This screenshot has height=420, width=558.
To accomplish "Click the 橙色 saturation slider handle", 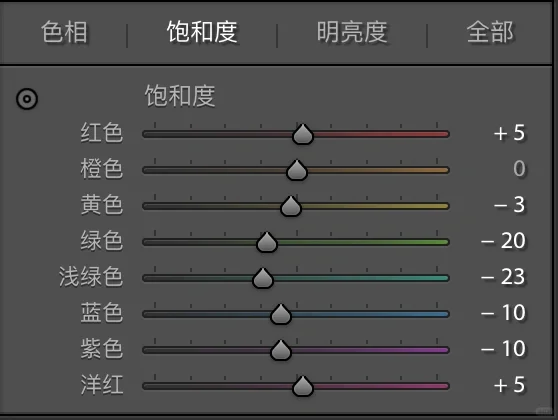I will point(297,170).
